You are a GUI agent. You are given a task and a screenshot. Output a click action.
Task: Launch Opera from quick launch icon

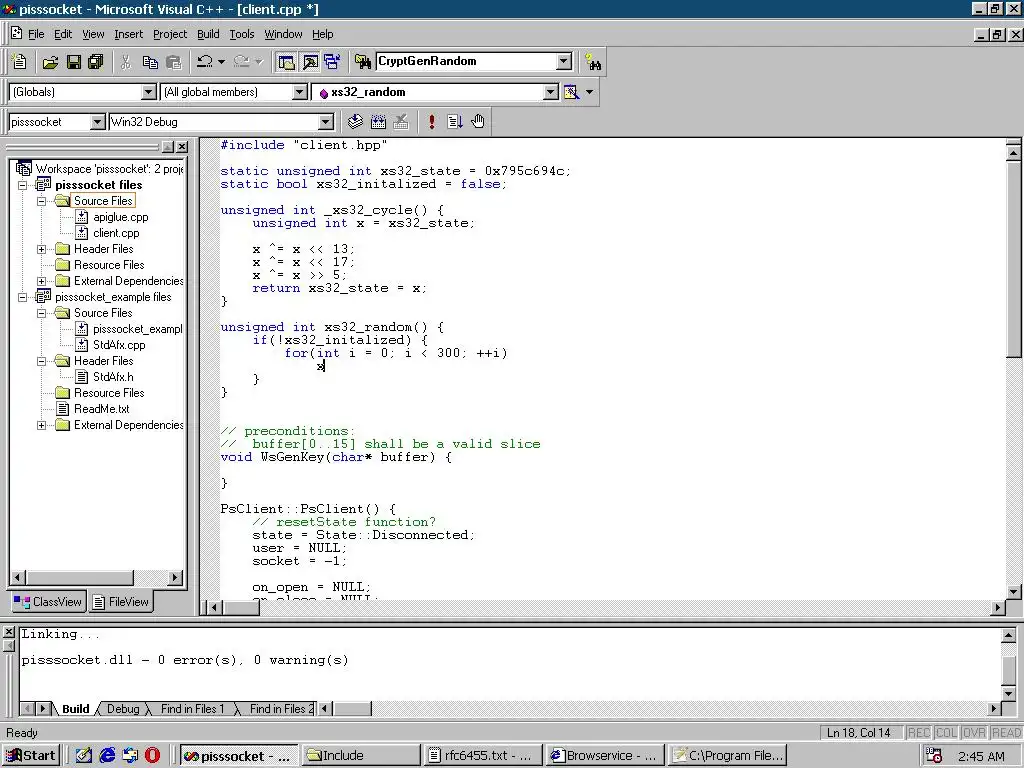152,756
